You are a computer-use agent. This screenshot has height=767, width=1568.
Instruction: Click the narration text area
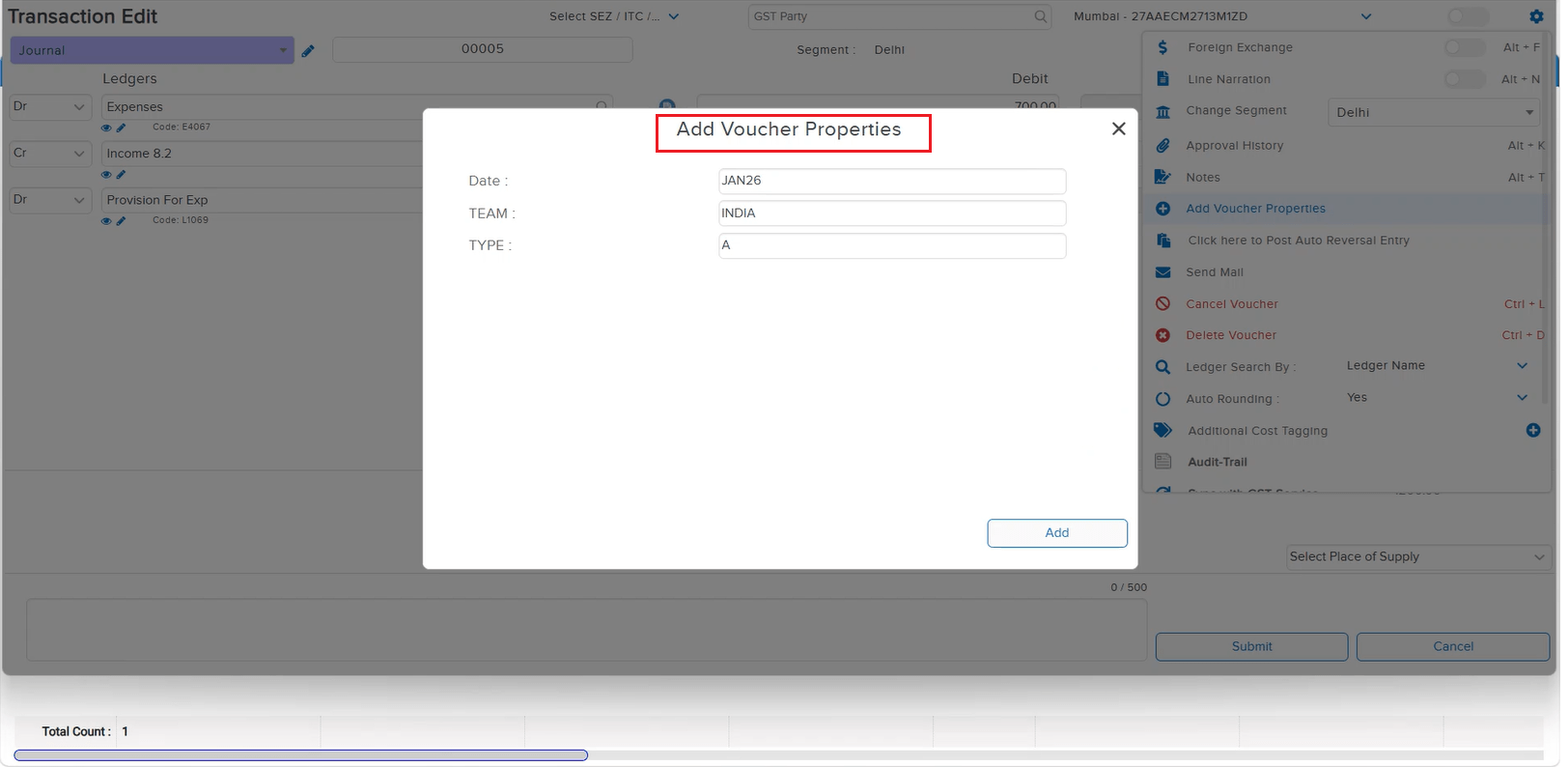pos(586,630)
